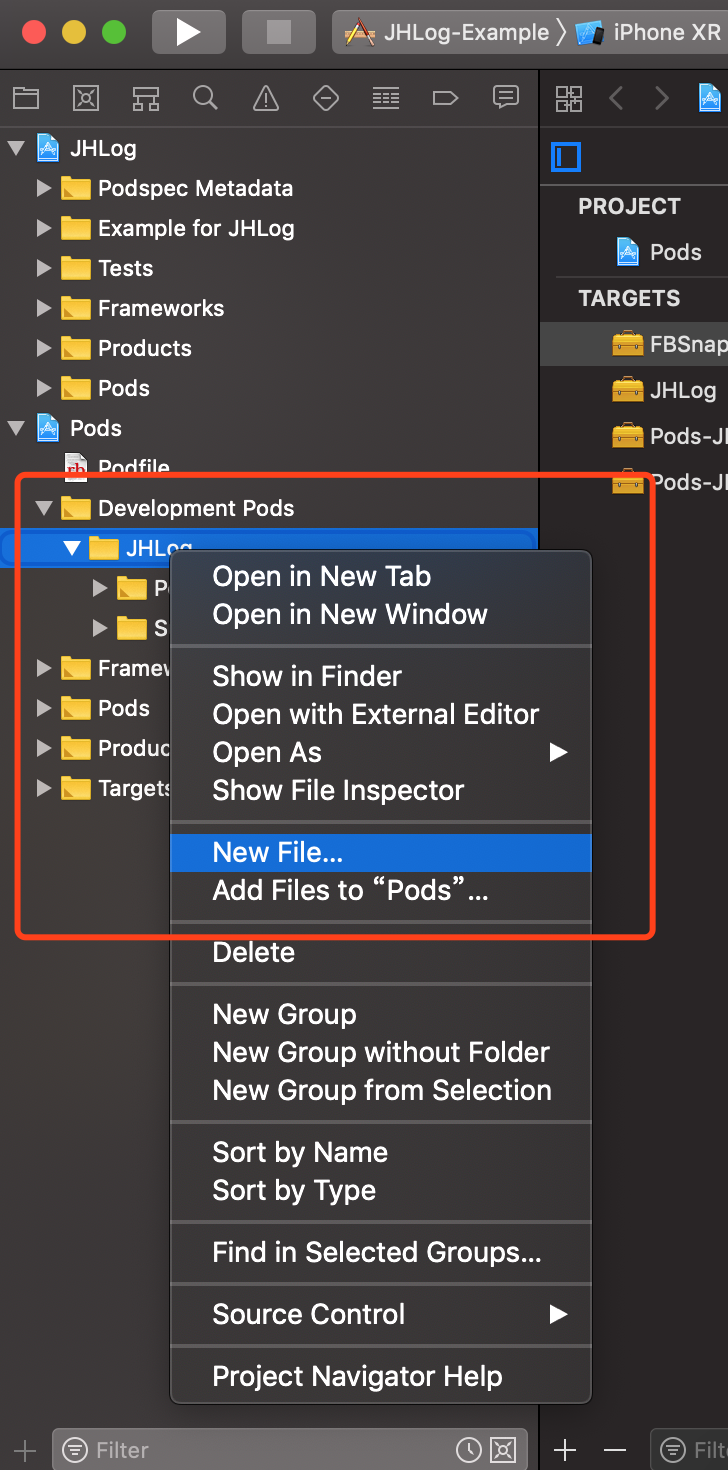Open the Find navigator magnifier icon
The width and height of the screenshot is (728, 1470).
[205, 98]
